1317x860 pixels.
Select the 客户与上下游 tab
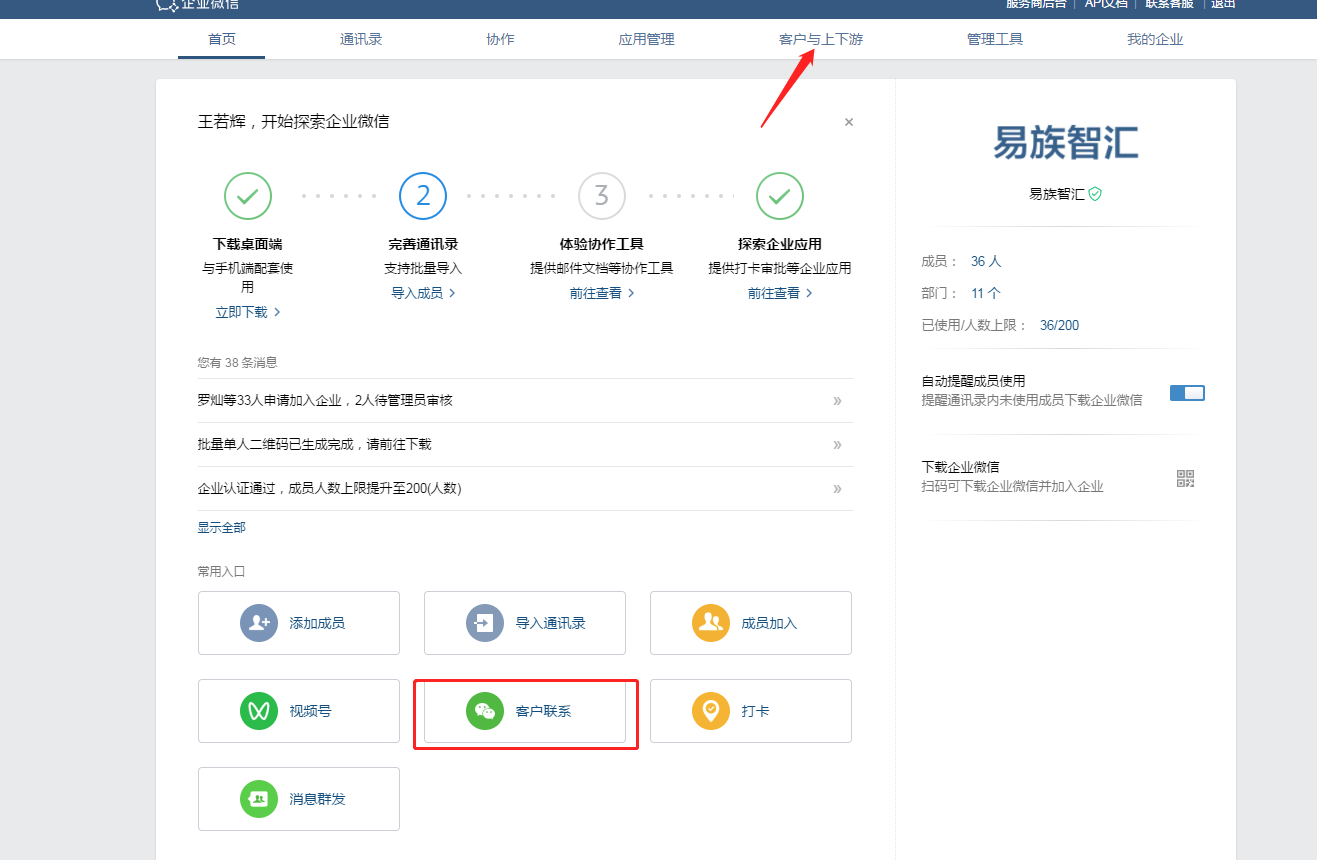point(821,40)
